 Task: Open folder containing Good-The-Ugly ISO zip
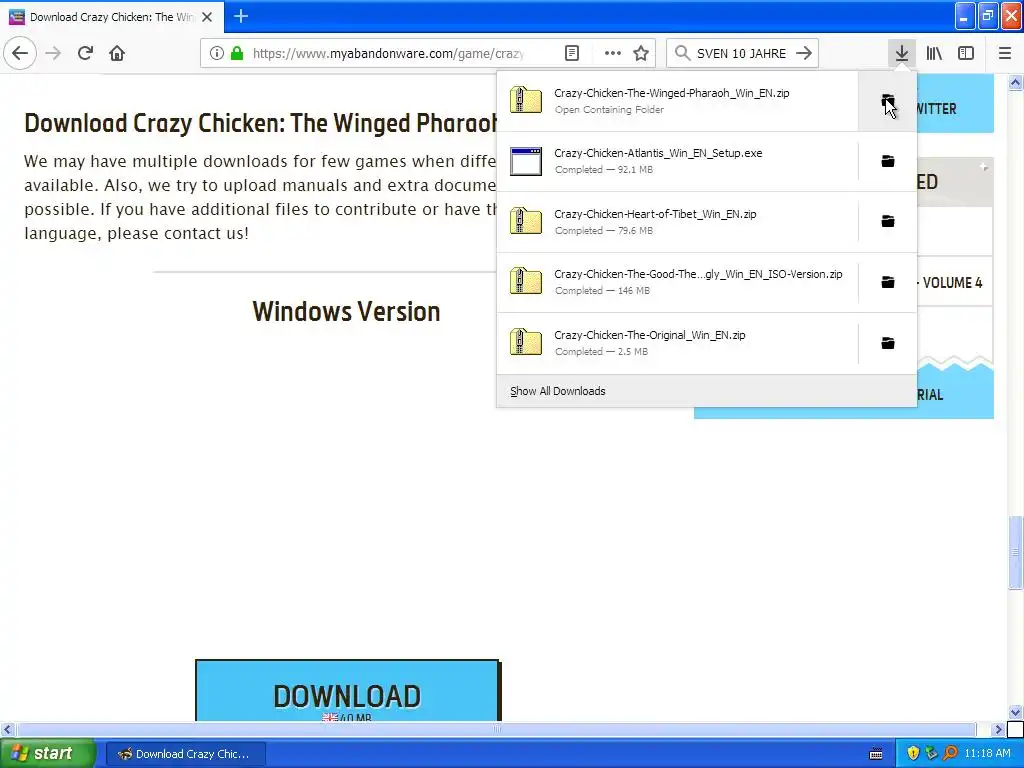point(888,282)
